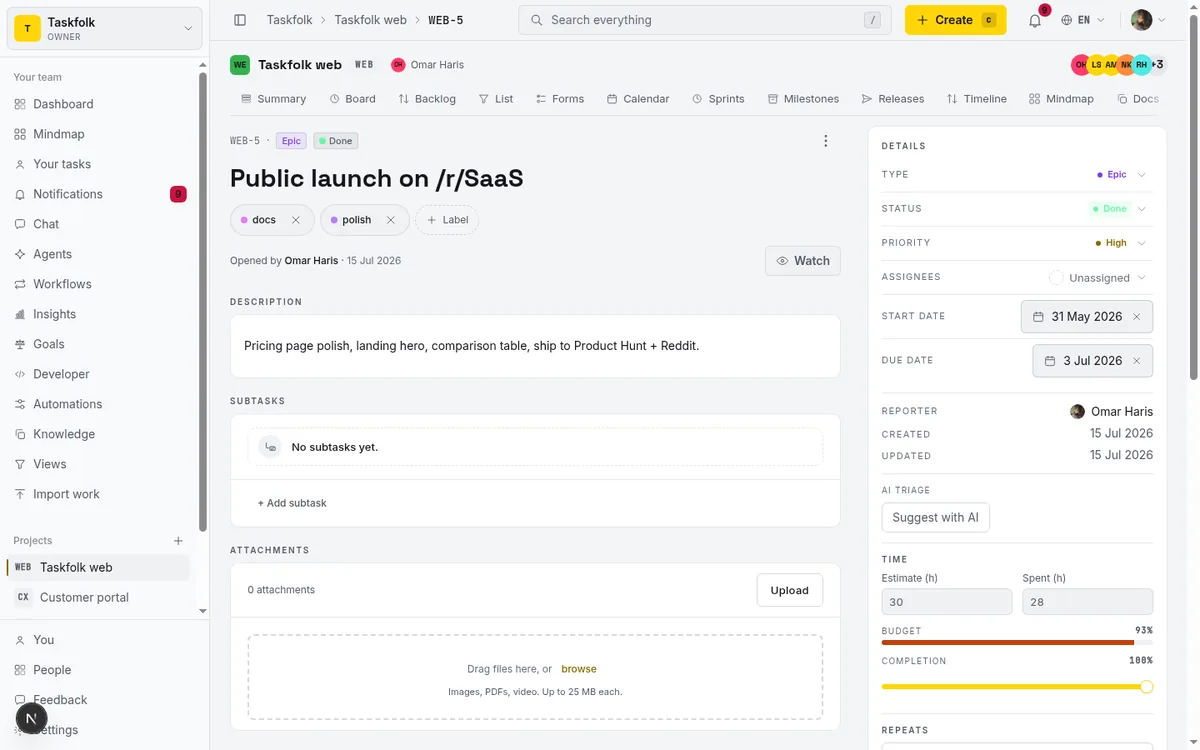Screen dimensions: 1200x750
Task: Open the notifications bell icon
Action: coord(1035,20)
